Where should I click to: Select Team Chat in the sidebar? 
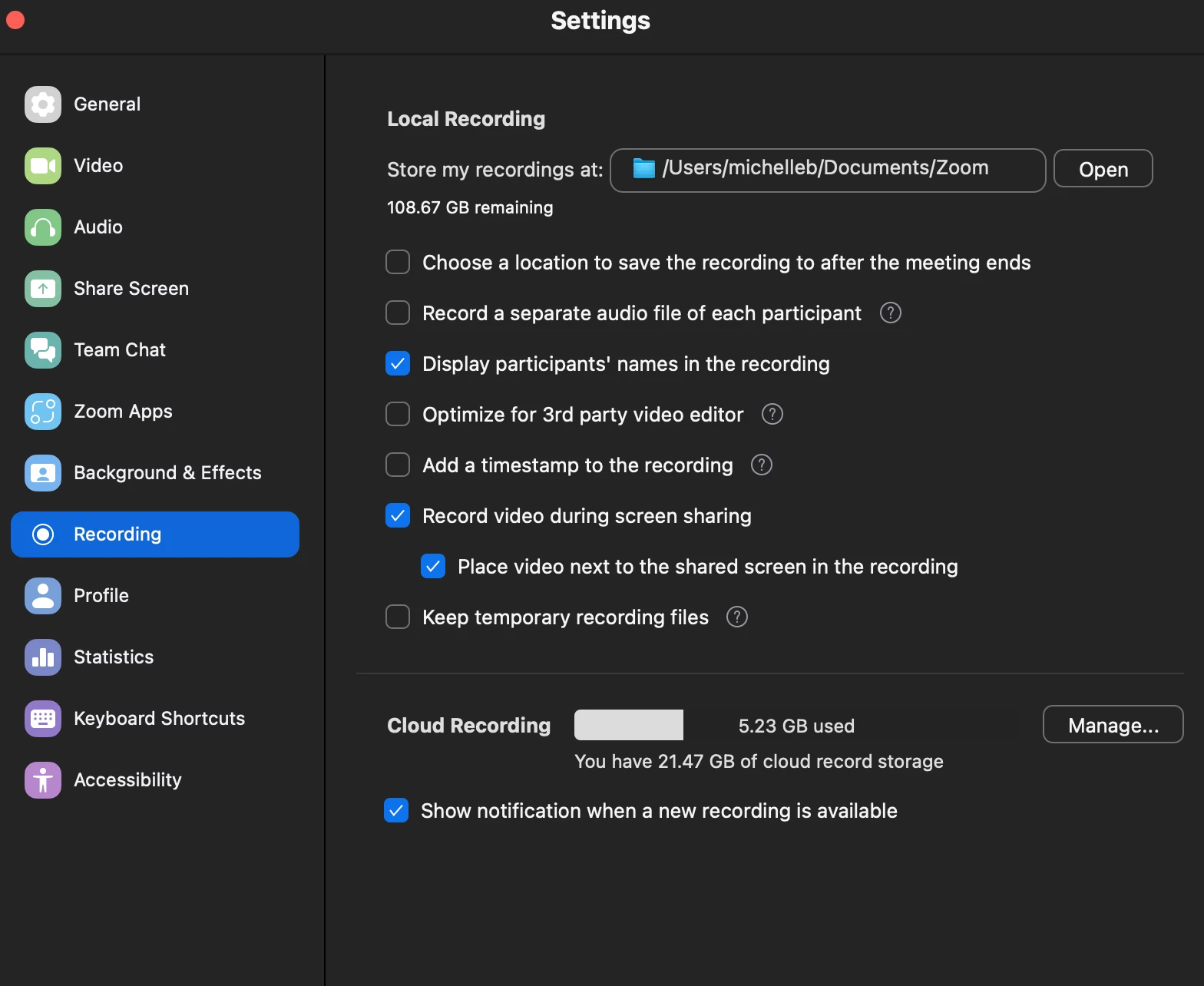(155, 350)
